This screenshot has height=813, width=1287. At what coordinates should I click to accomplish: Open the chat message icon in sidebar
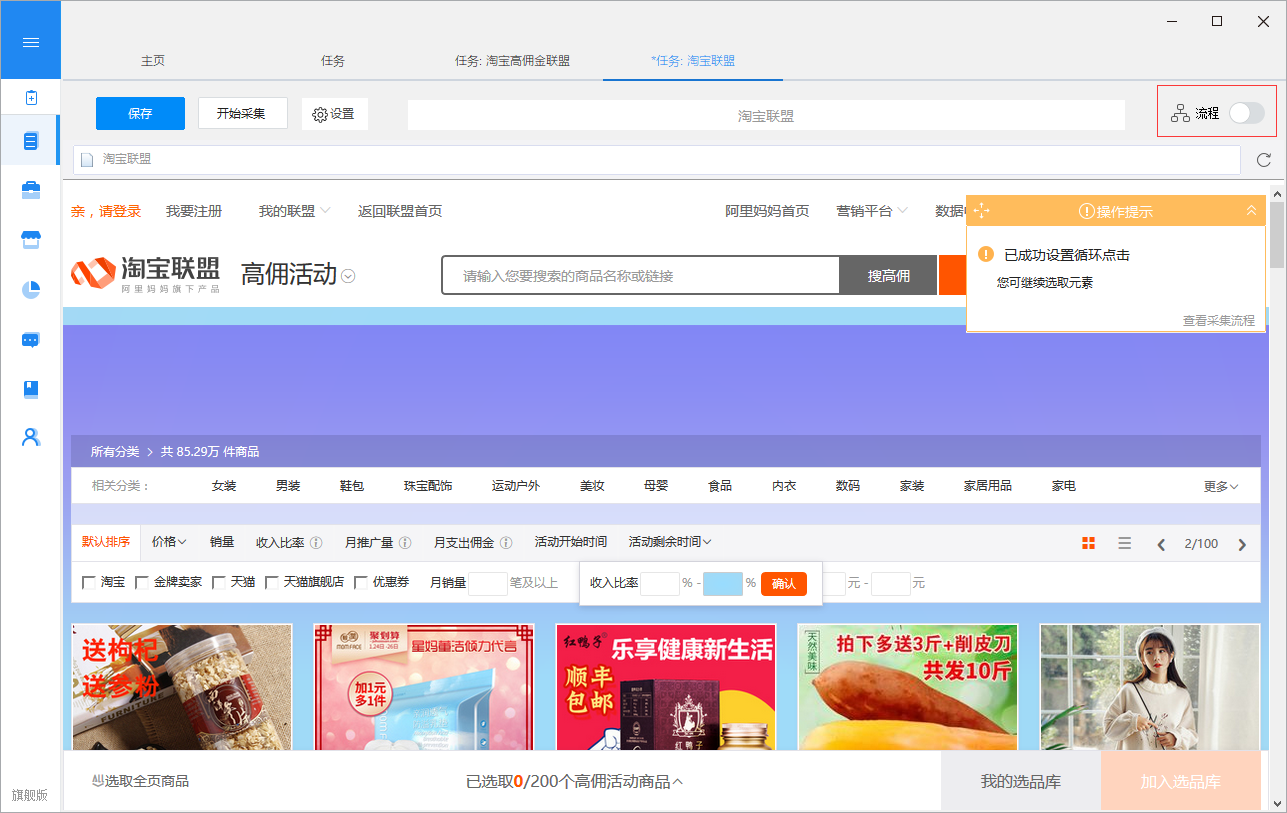(x=31, y=340)
